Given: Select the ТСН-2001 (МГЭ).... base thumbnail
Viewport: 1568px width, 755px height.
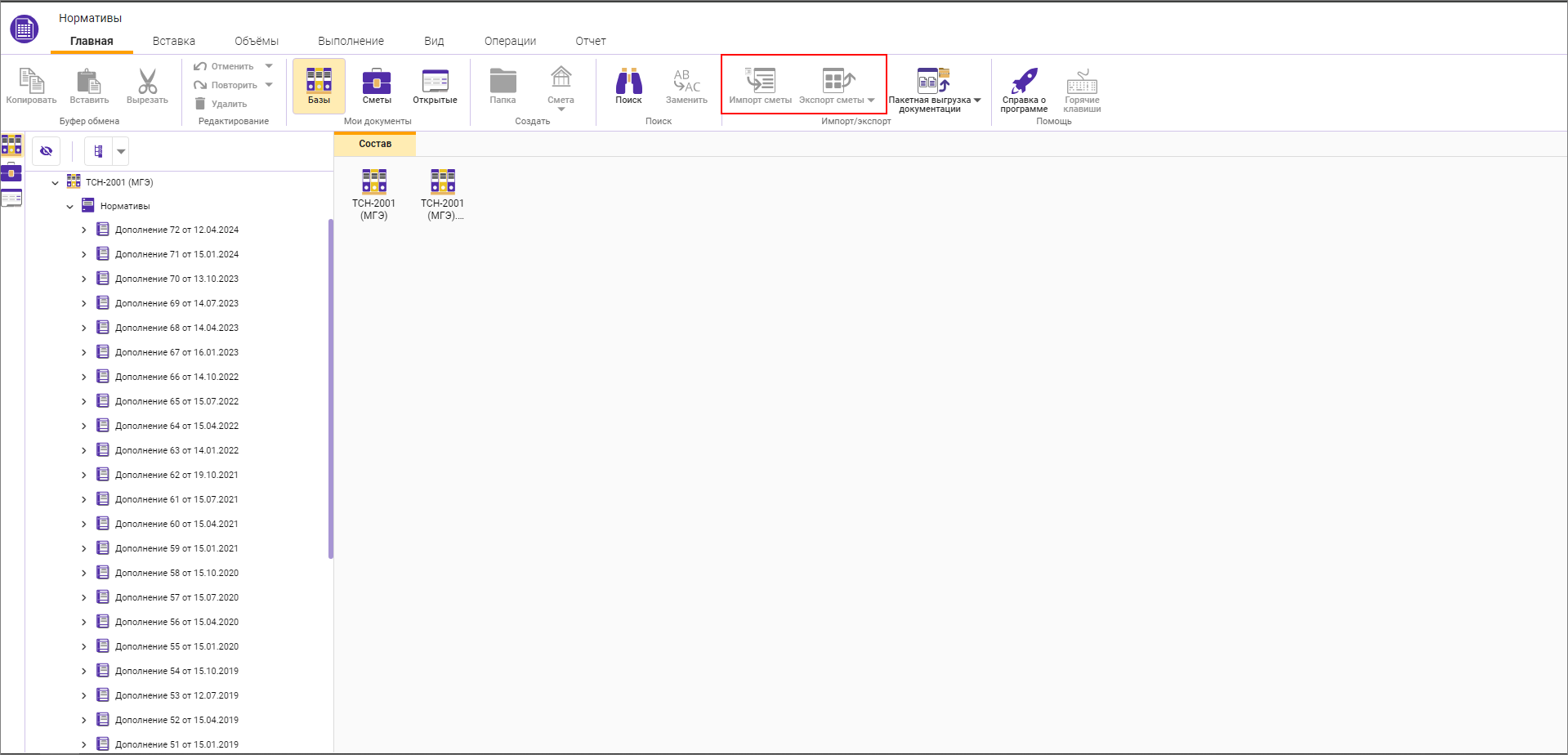Looking at the screenshot, I should point(442,194).
